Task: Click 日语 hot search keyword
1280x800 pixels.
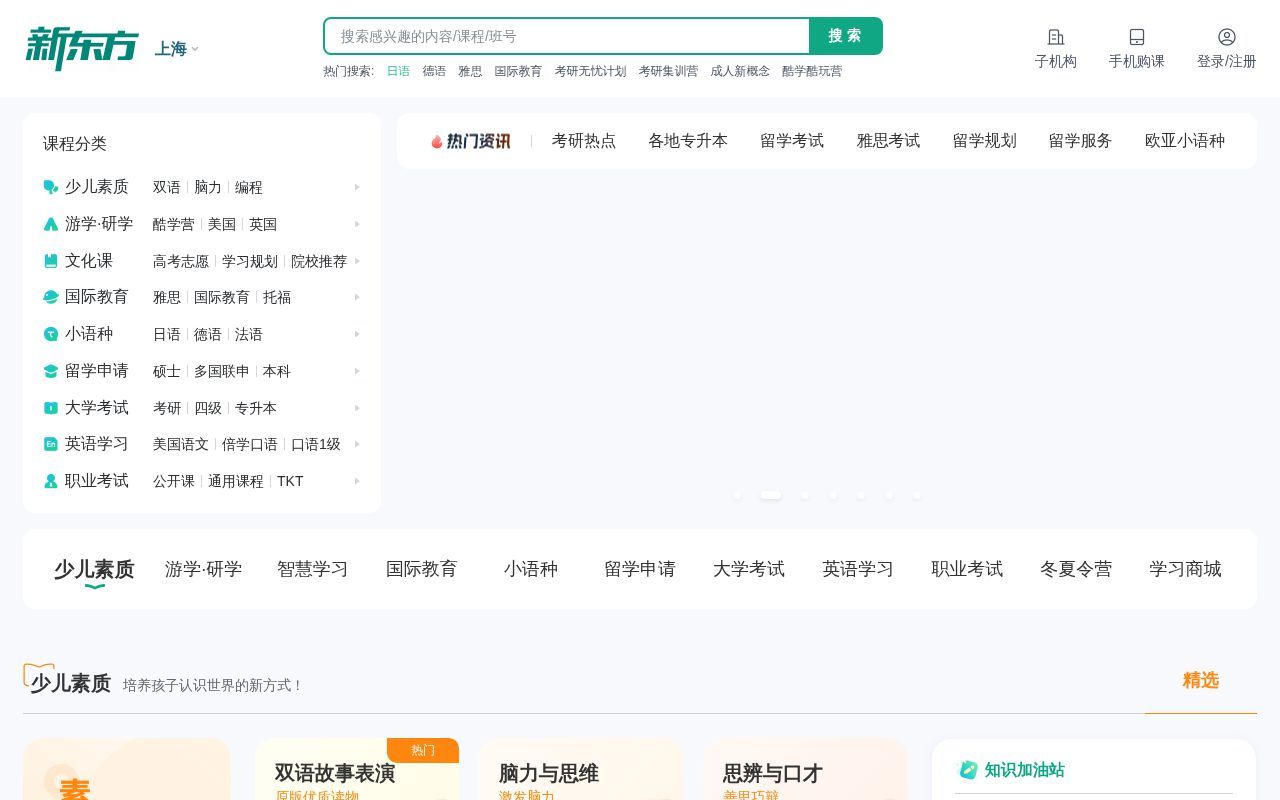Action: (398, 71)
